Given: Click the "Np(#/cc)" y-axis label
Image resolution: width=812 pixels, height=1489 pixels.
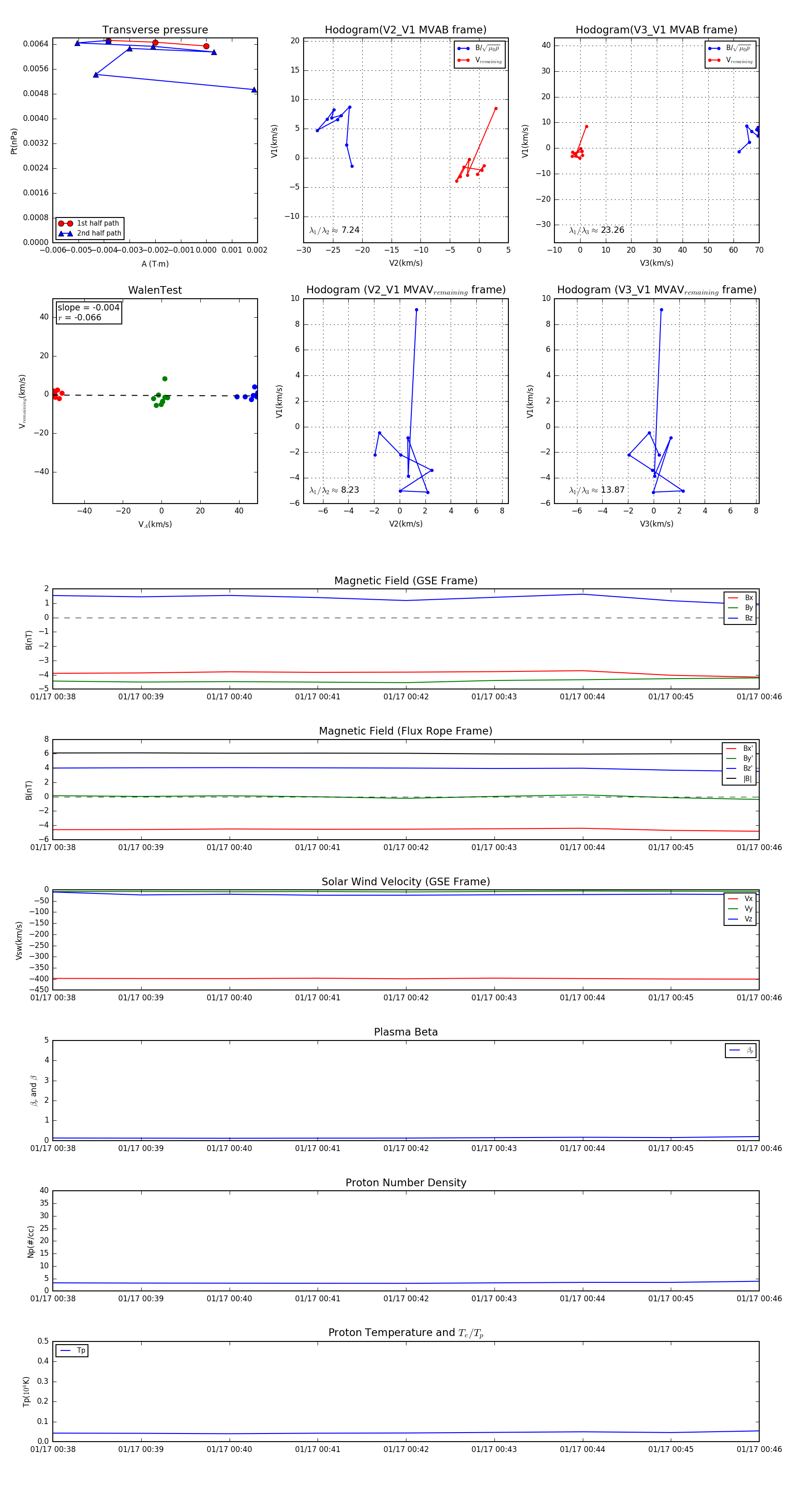Looking at the screenshot, I should click(x=31, y=1242).
